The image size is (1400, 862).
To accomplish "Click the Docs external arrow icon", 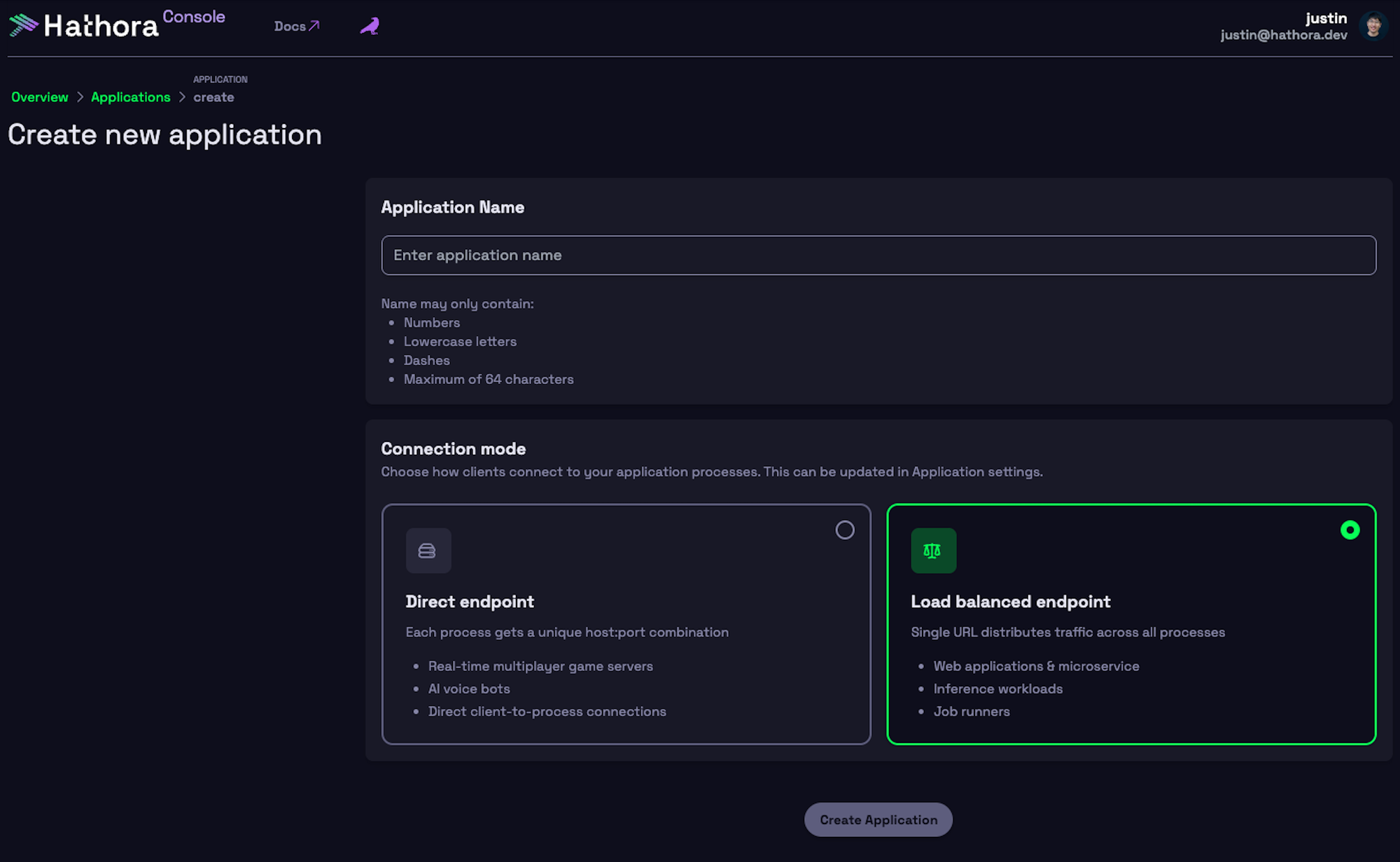I will (x=314, y=26).
